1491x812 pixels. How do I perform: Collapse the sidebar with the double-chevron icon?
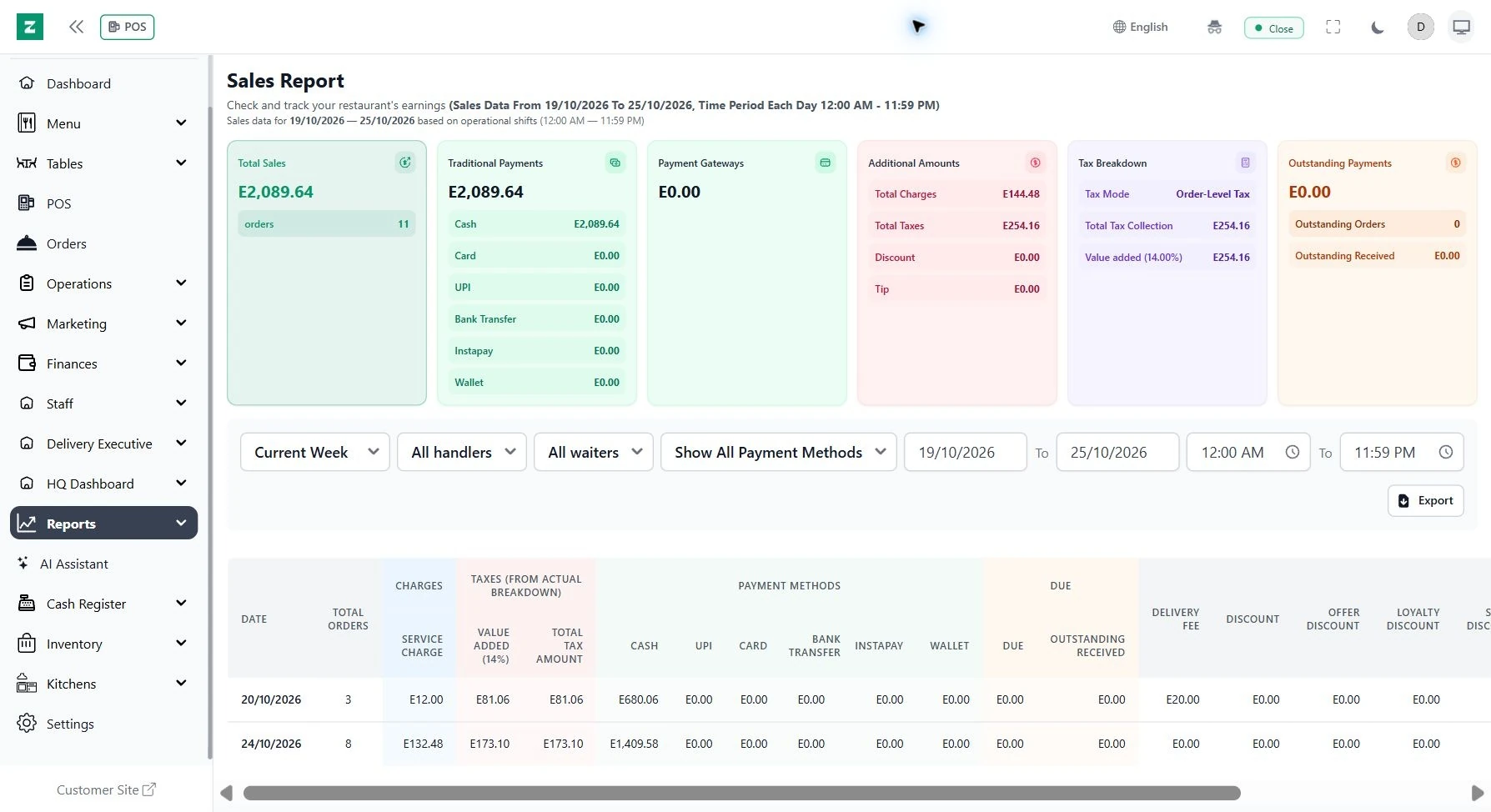point(76,27)
